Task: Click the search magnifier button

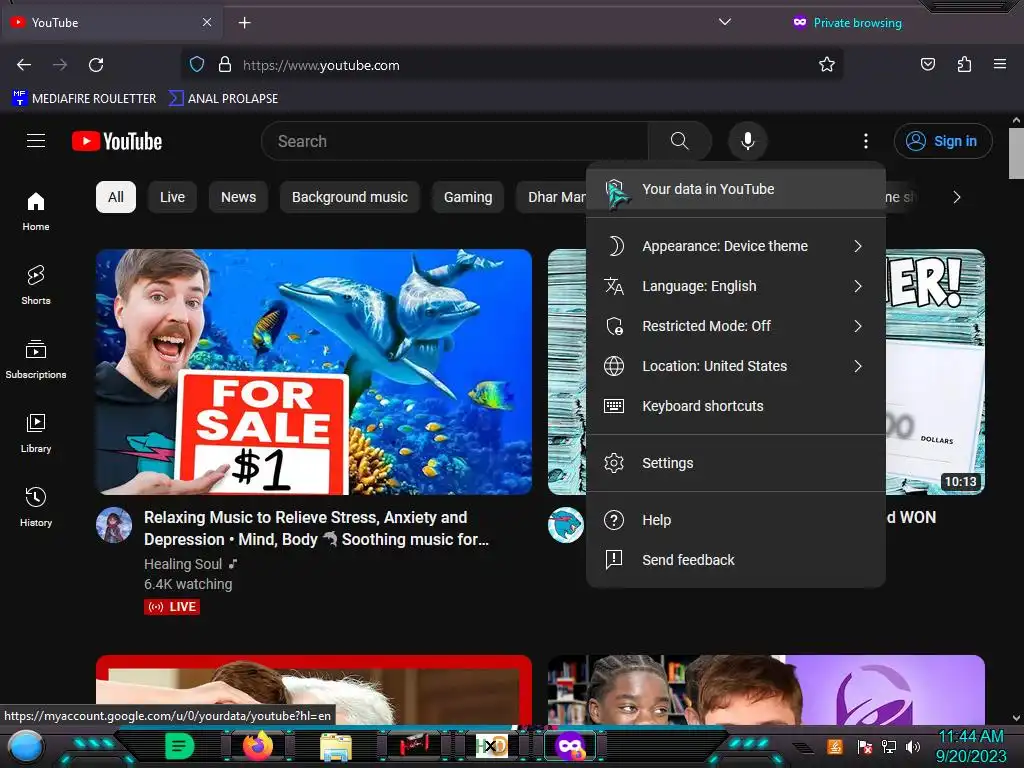Action: coord(679,141)
